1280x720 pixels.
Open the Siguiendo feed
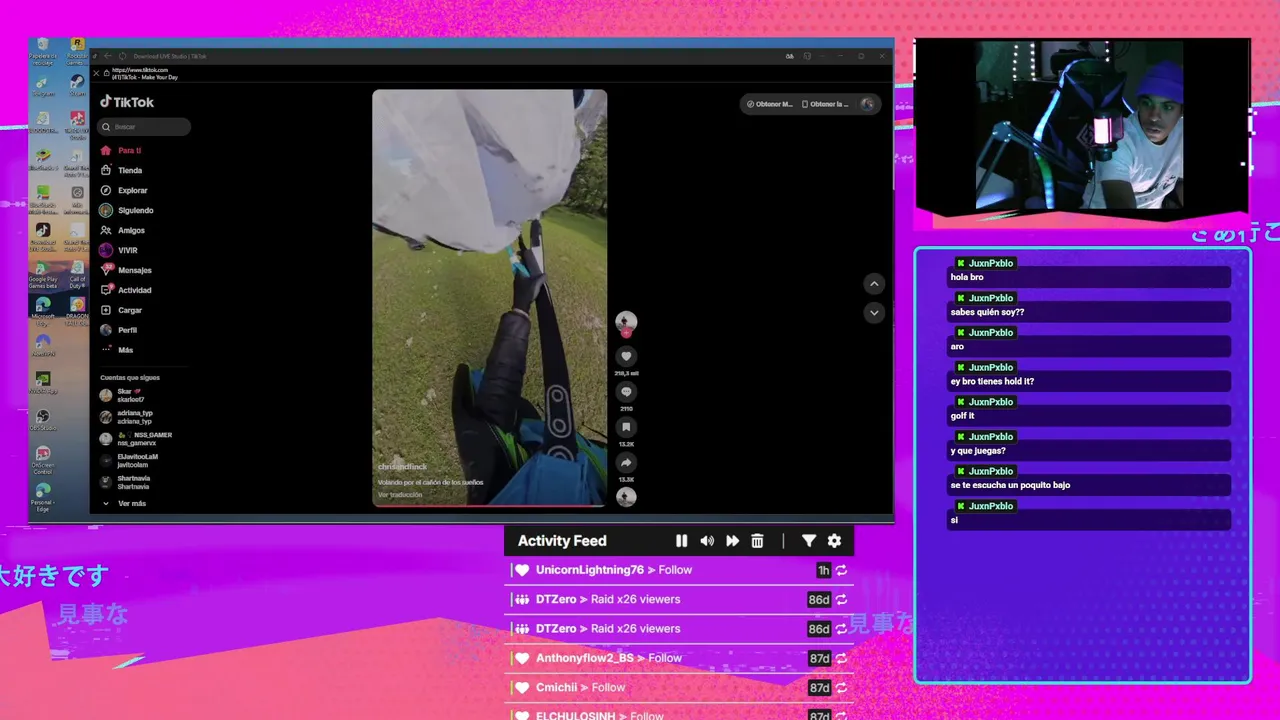126,210
